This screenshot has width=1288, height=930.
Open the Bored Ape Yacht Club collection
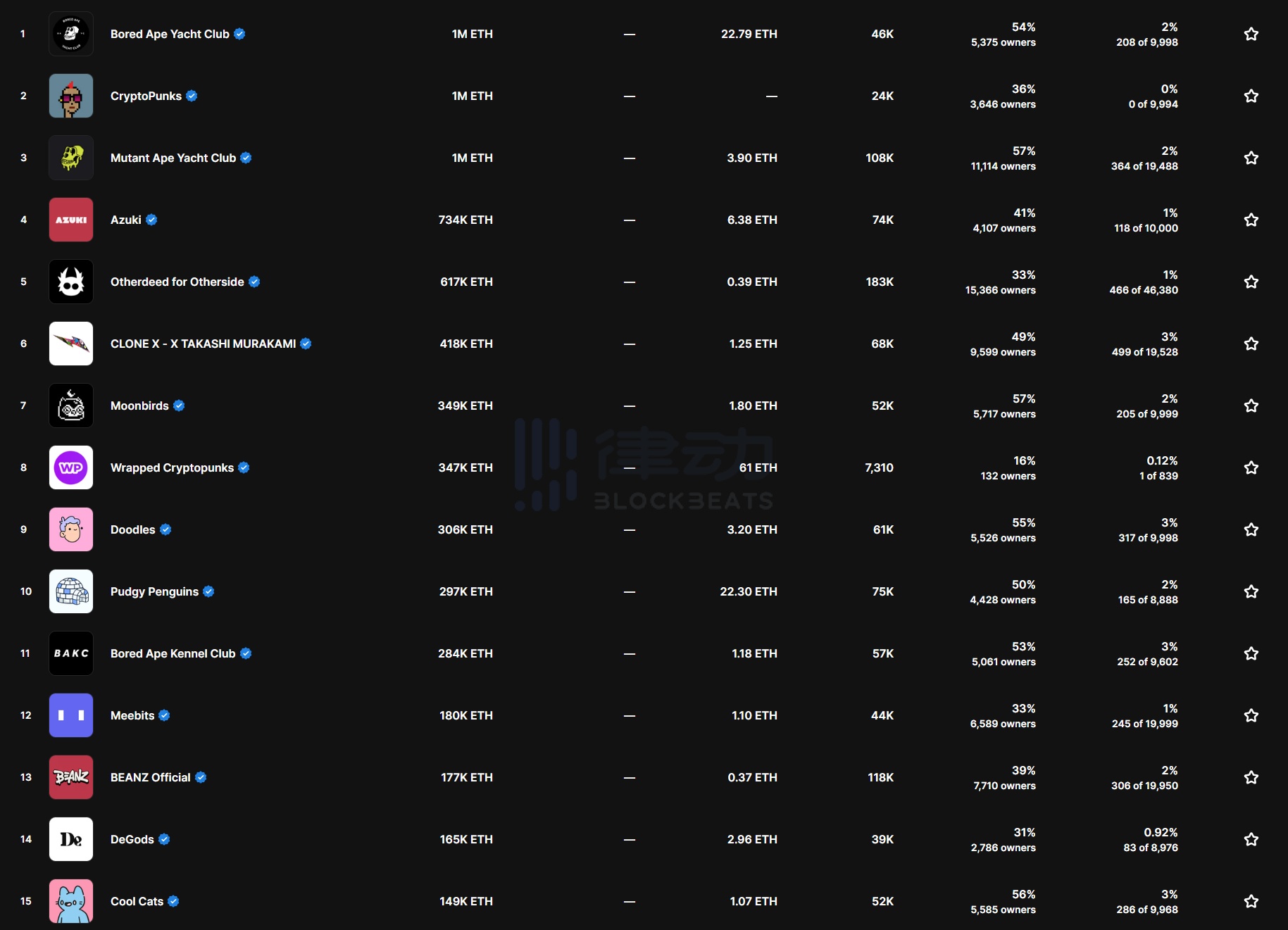[x=170, y=34]
